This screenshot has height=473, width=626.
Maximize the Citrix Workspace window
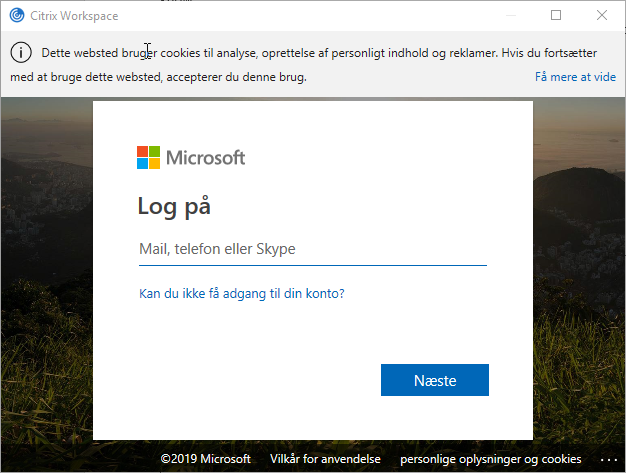556,15
